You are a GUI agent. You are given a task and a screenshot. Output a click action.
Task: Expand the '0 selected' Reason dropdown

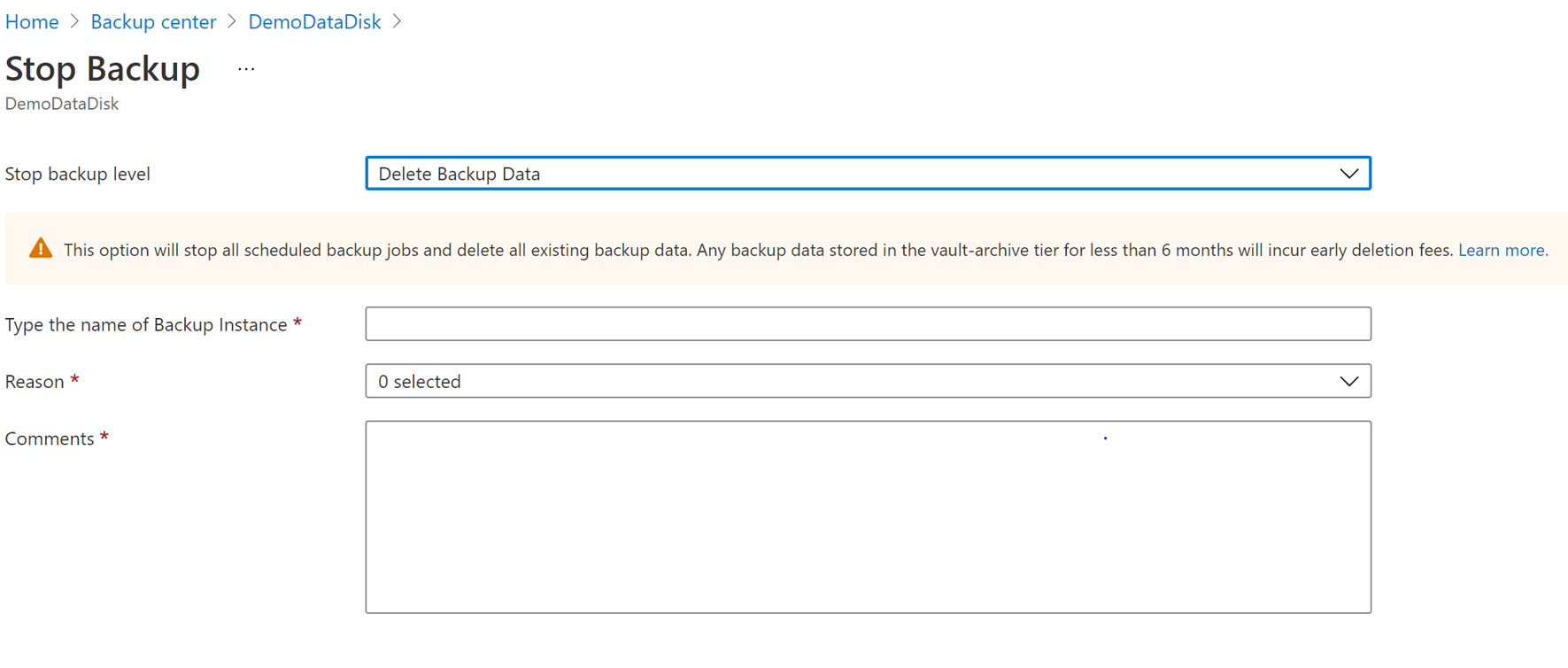(868, 381)
